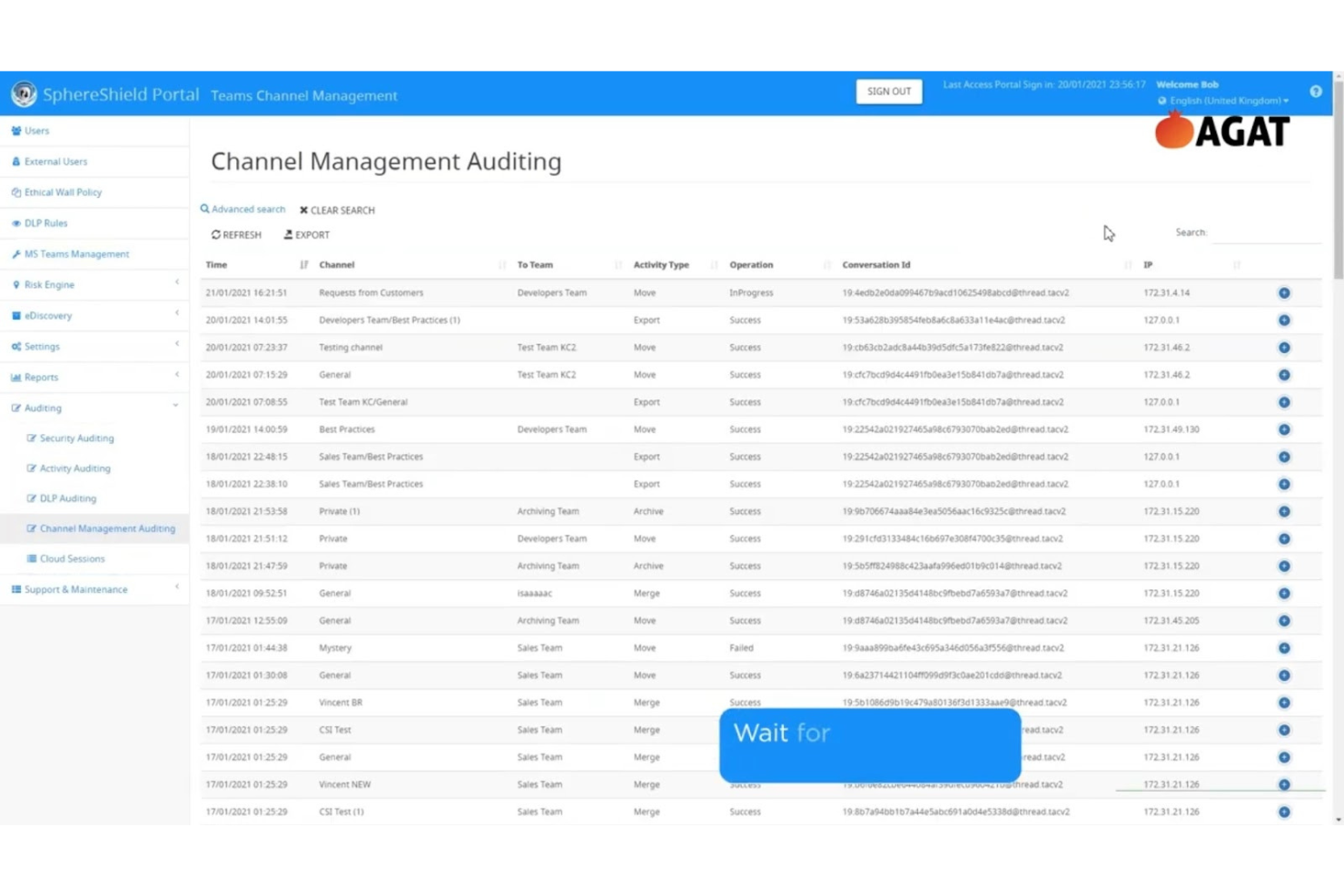This screenshot has width=1344, height=896.
Task: Expand the Settings section
Action: pos(41,346)
